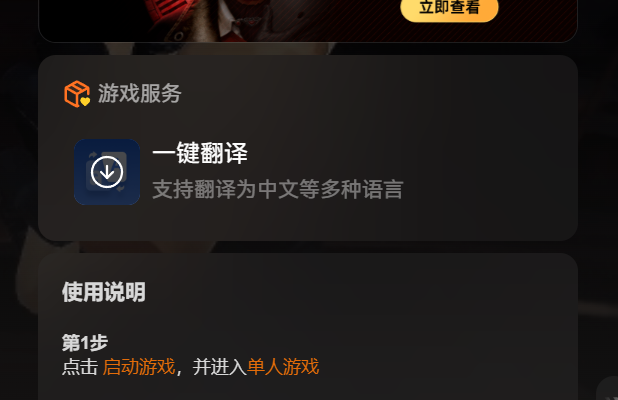Click the small yellow heart badge on box icon
The height and width of the screenshot is (400, 618).
pos(85,102)
